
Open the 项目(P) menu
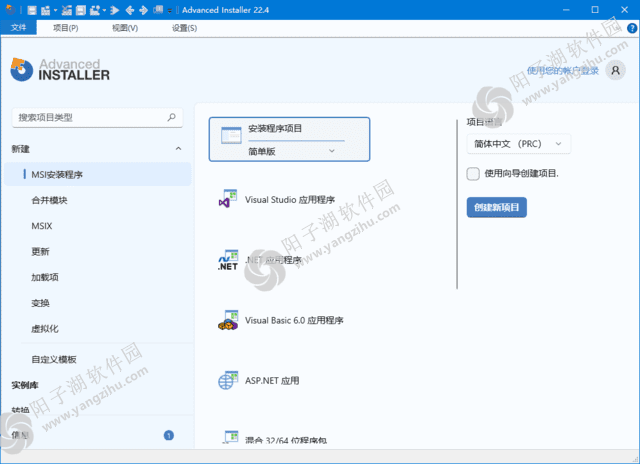(x=66, y=28)
